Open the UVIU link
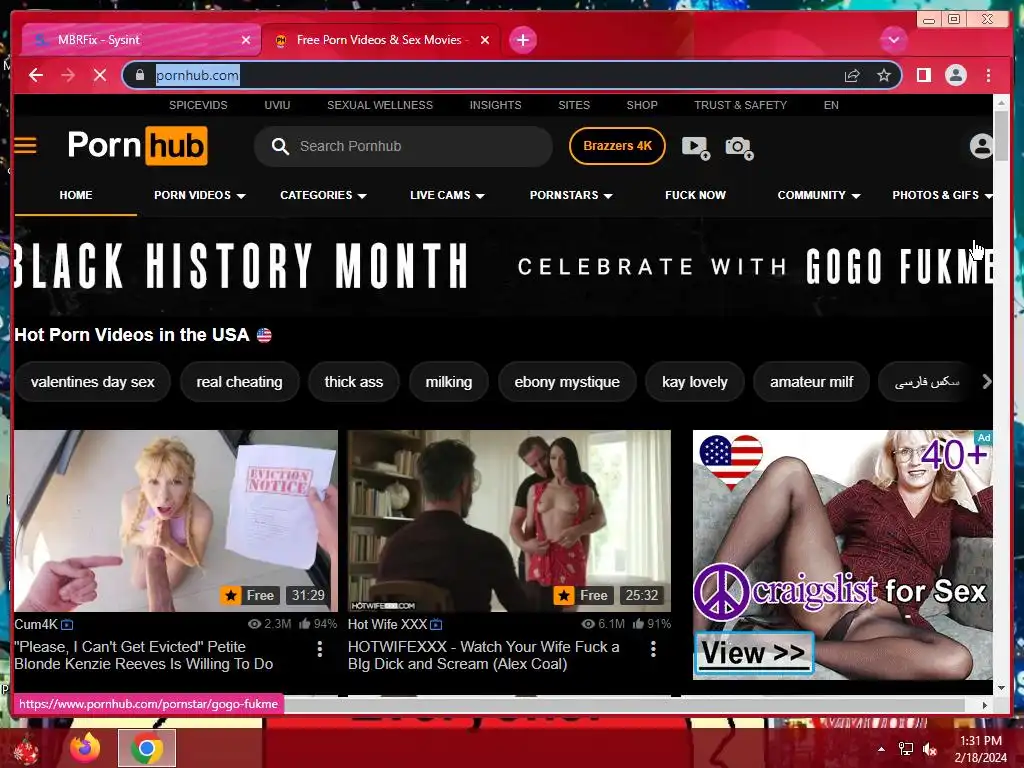This screenshot has height=768, width=1024. coord(277,105)
